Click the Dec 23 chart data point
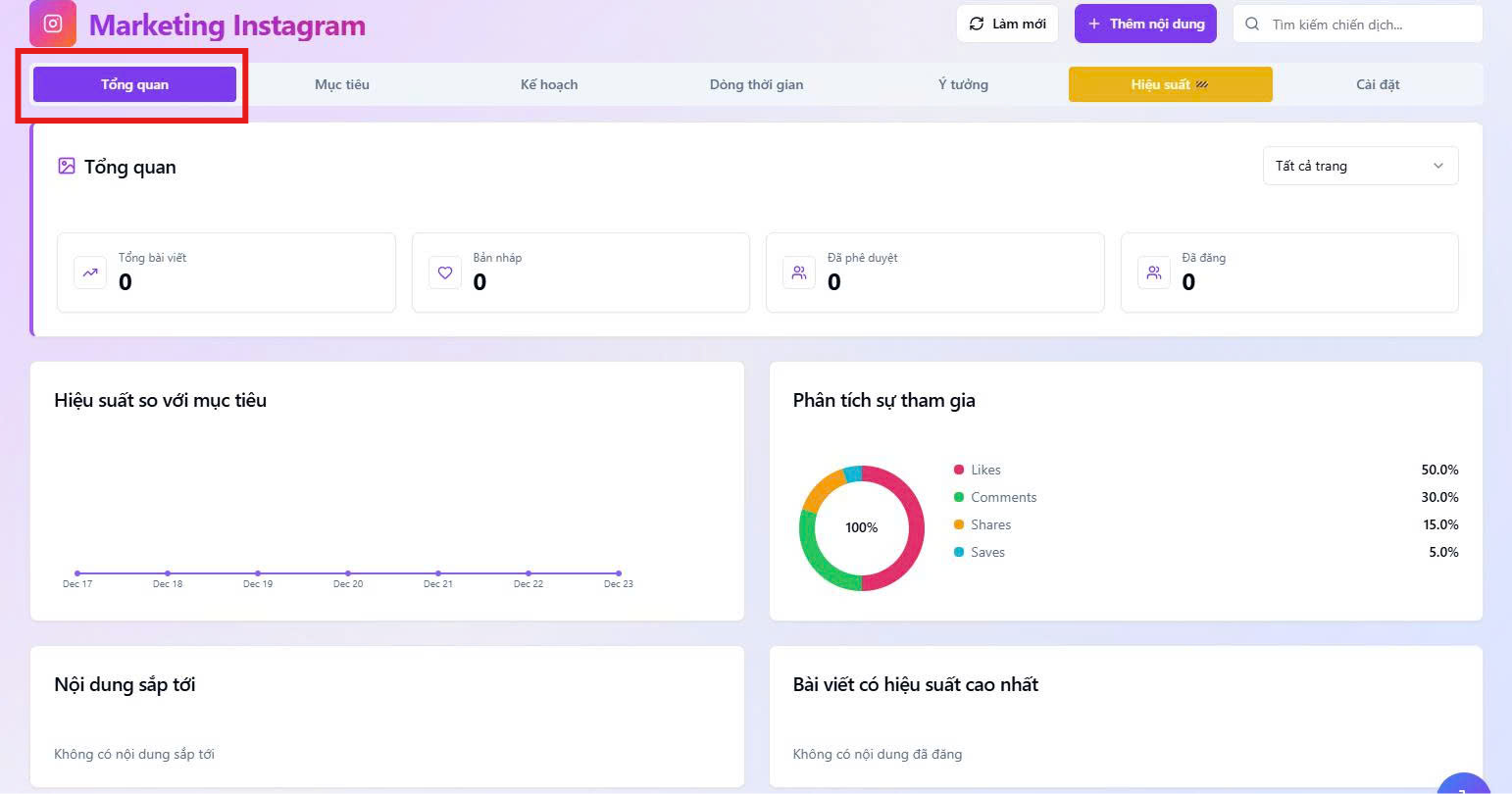Viewport: 1512px width, 794px height. tap(619, 573)
